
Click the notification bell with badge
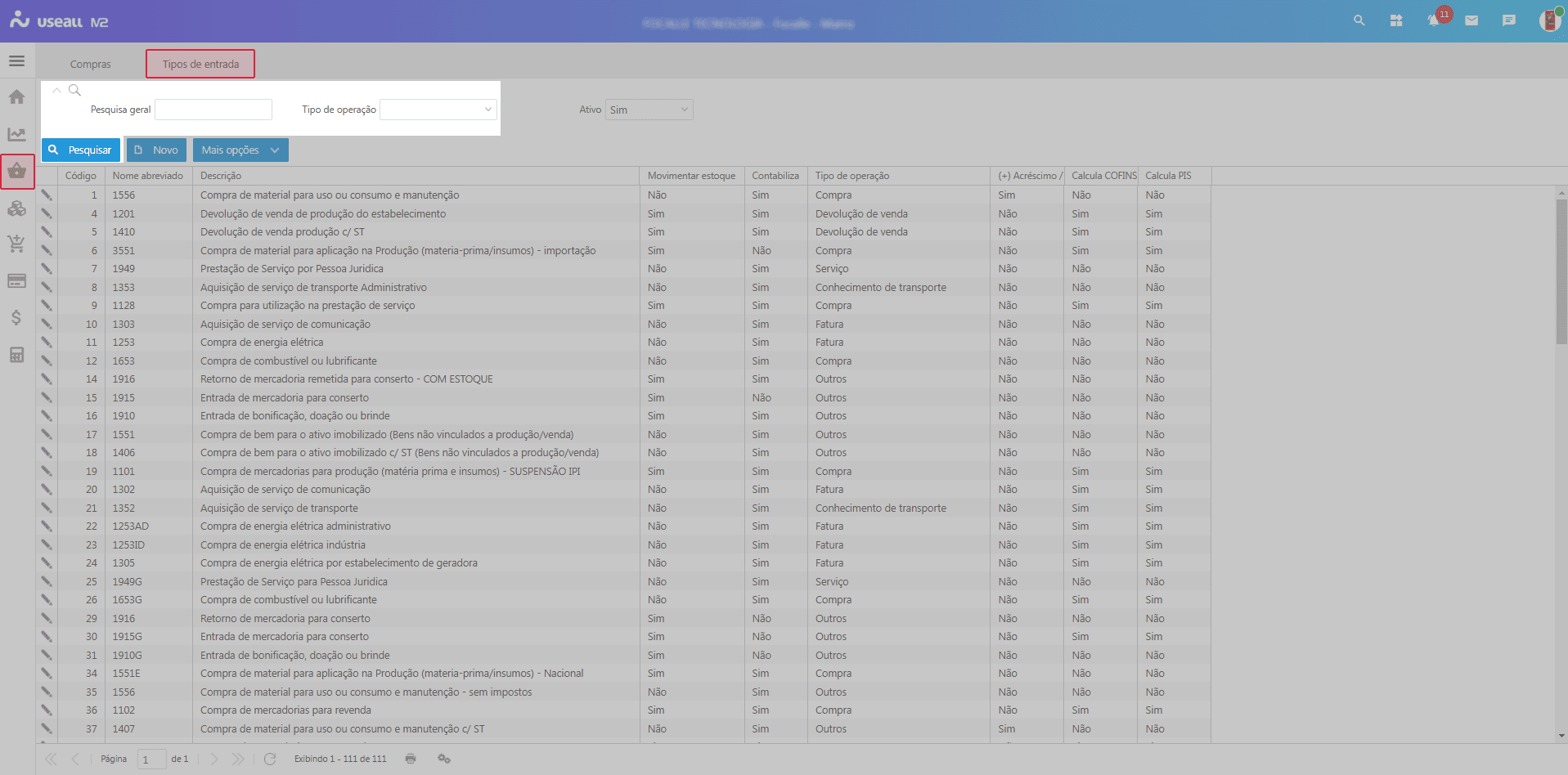[x=1435, y=20]
